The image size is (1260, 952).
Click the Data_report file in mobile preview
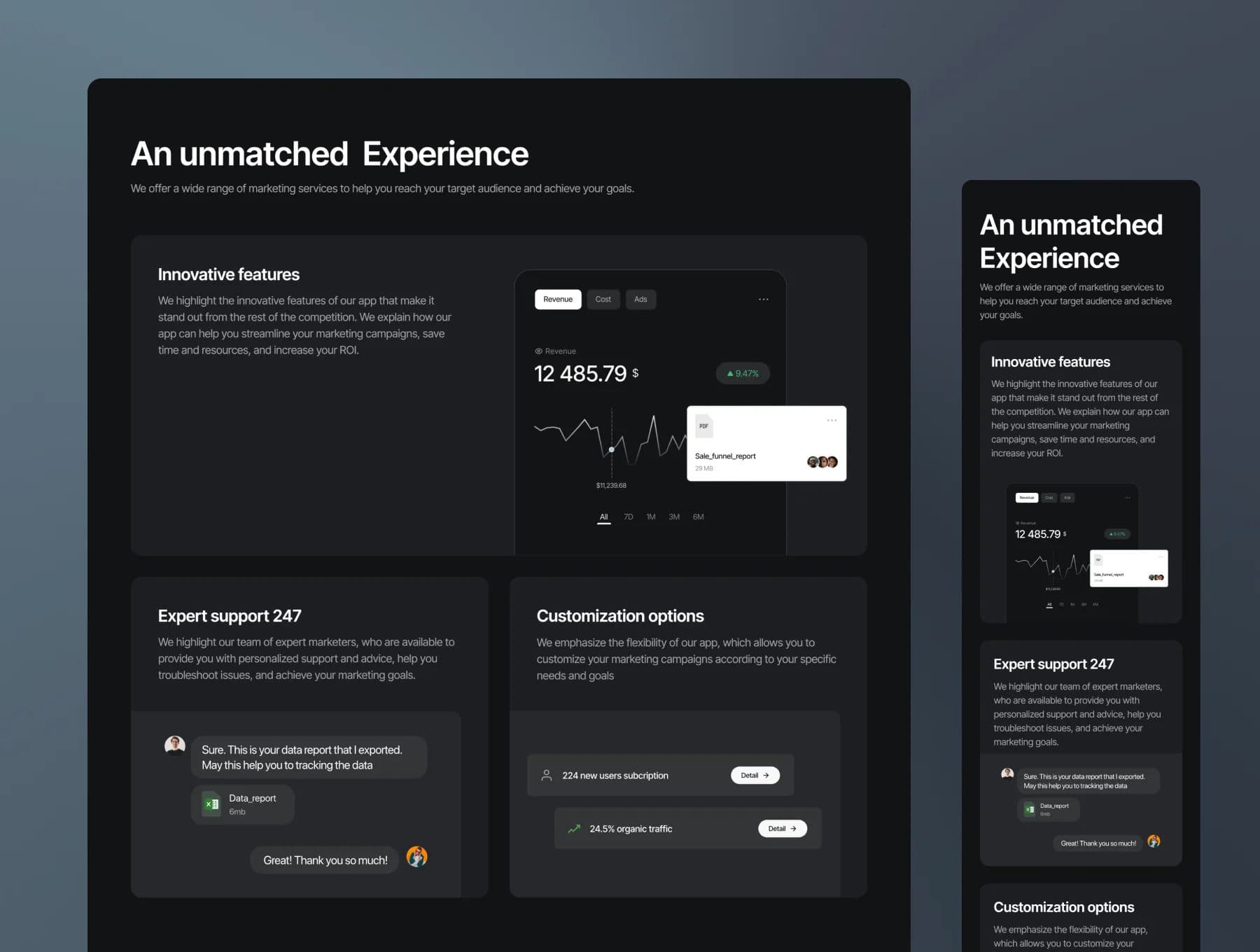point(1048,809)
